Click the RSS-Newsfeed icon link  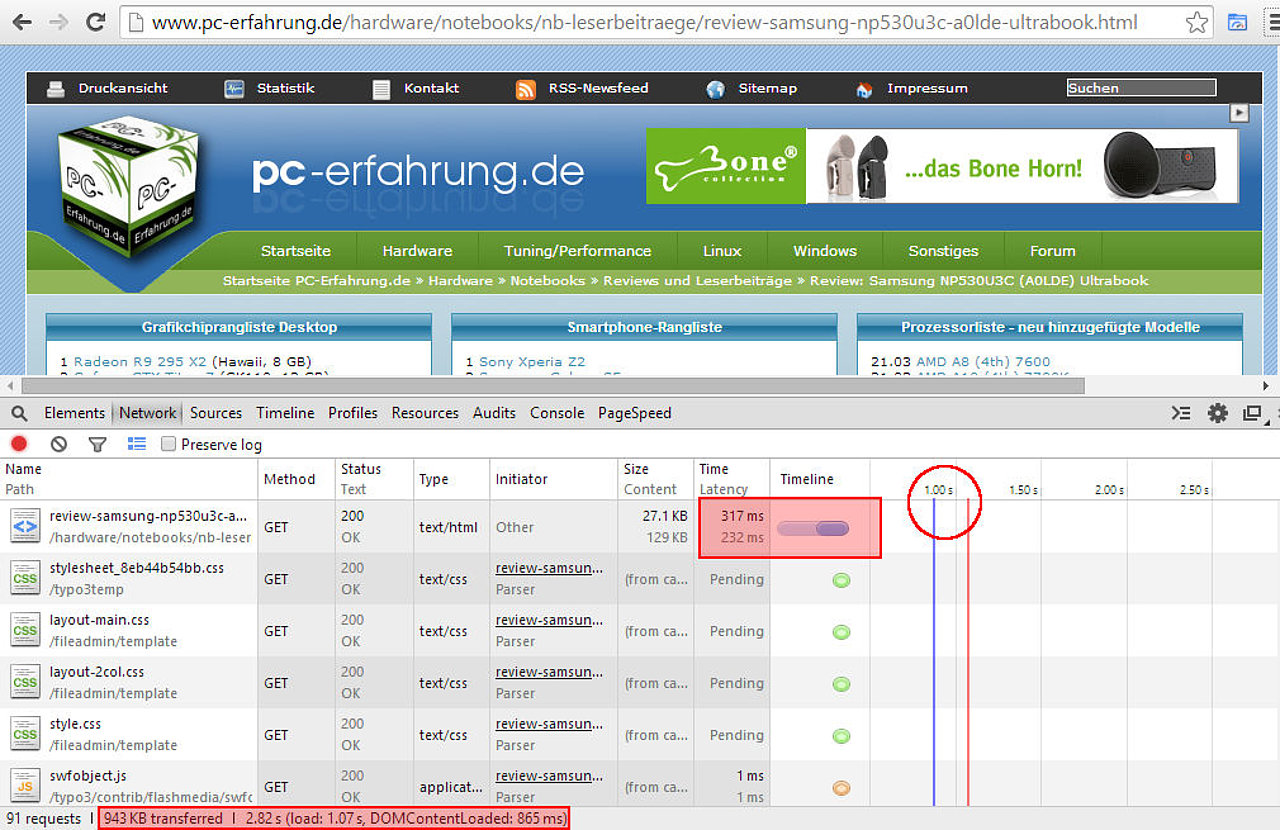[x=526, y=89]
